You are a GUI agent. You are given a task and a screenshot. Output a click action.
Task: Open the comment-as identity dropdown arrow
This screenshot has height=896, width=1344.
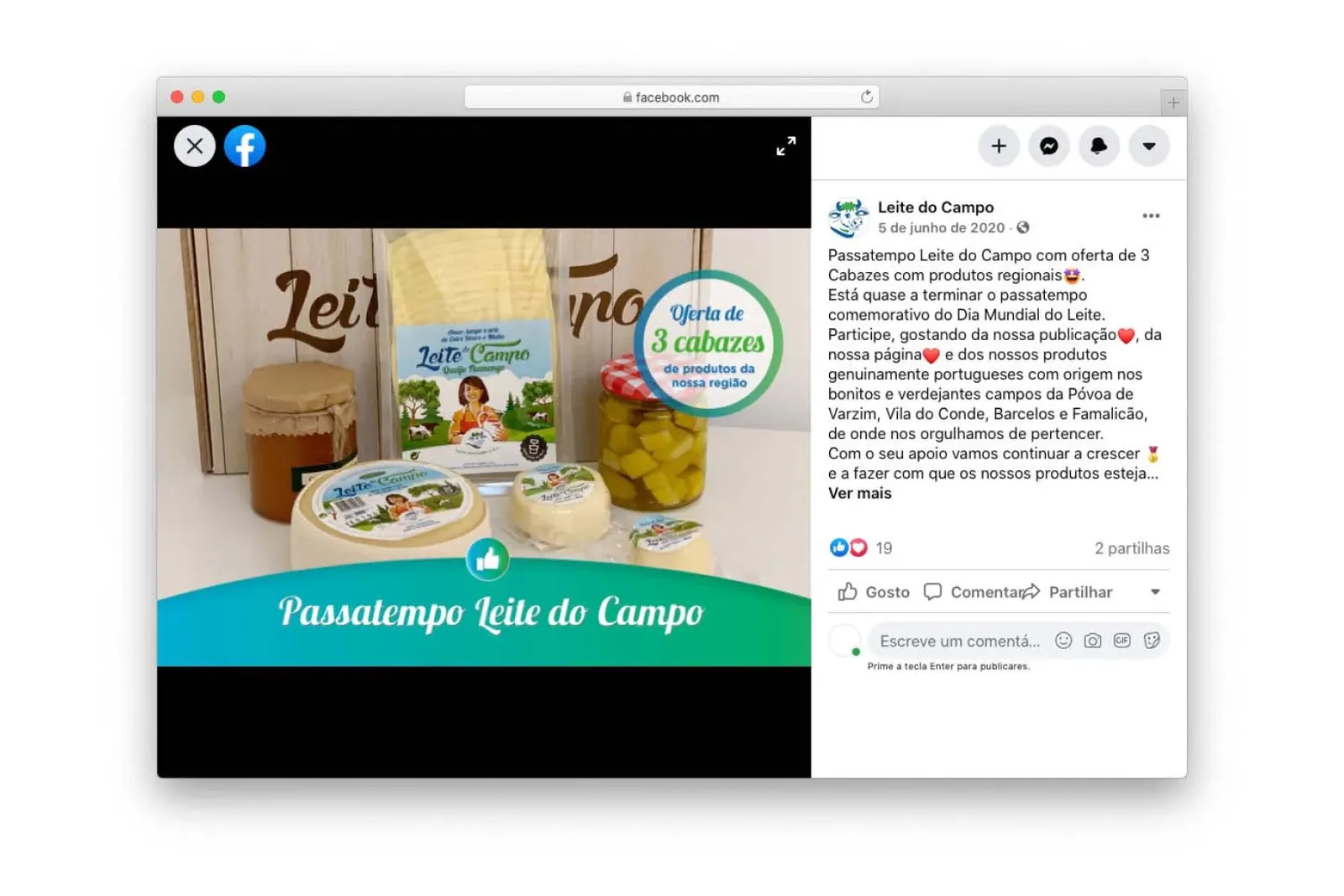pos(1155,592)
